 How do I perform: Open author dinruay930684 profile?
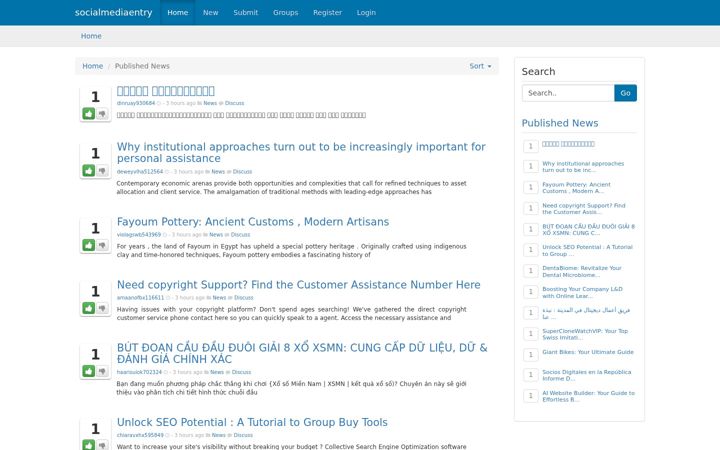(x=136, y=103)
